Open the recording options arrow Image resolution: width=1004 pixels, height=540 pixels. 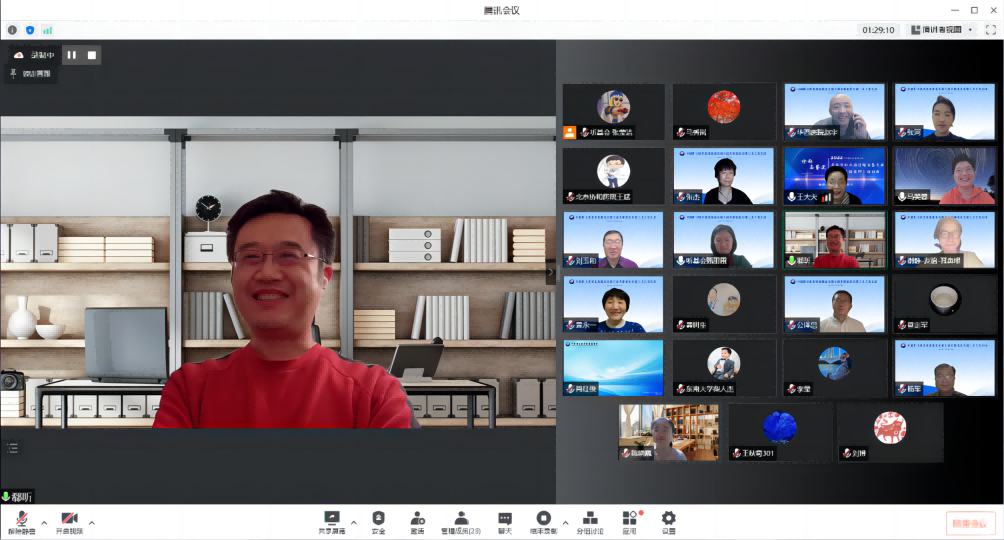tap(565, 521)
